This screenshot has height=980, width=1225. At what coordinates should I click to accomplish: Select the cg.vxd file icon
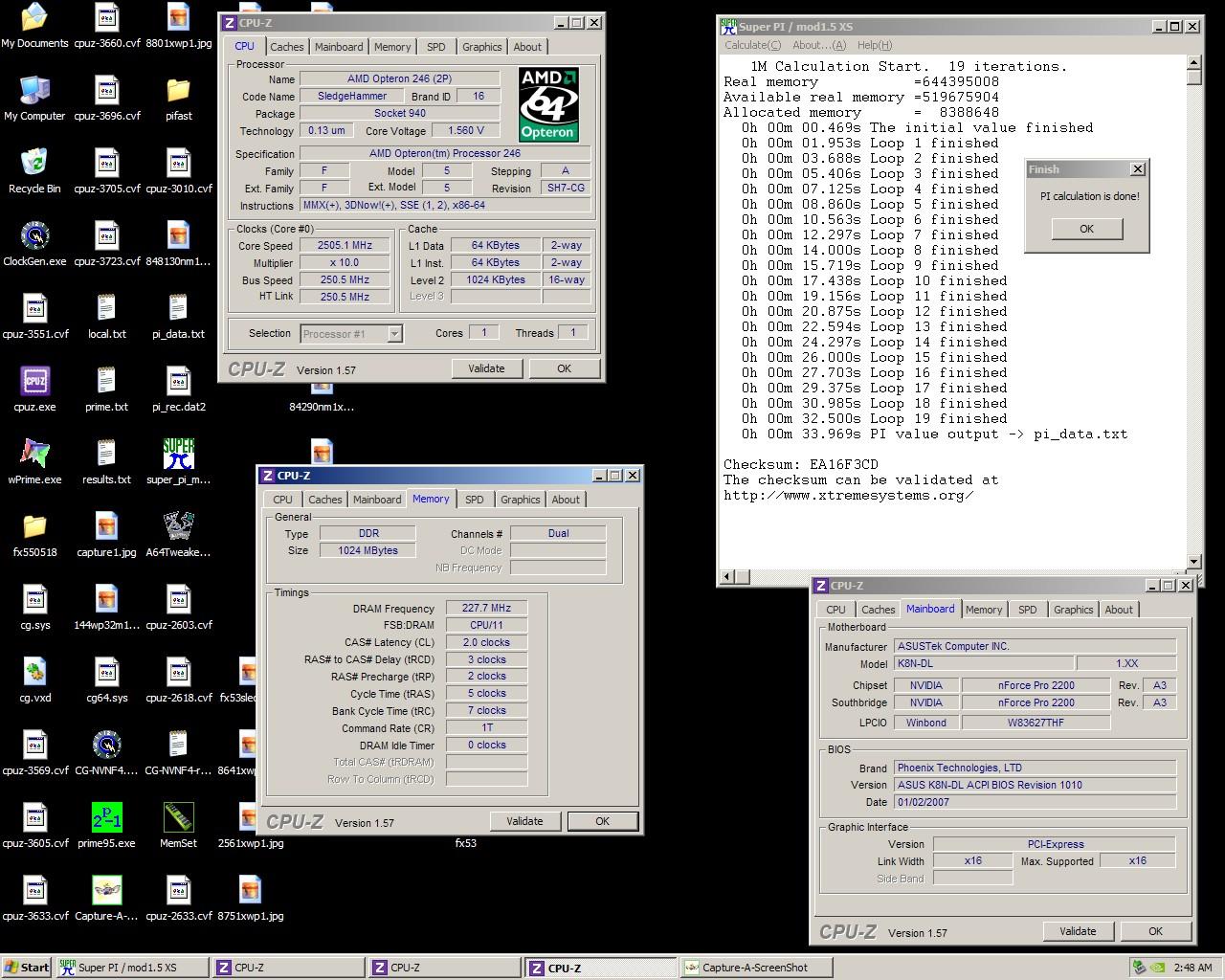(34, 672)
